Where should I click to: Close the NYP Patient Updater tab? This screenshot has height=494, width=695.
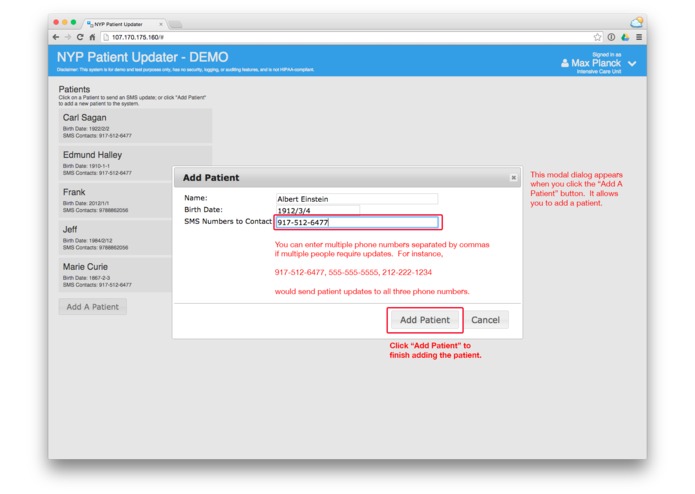pos(161,24)
